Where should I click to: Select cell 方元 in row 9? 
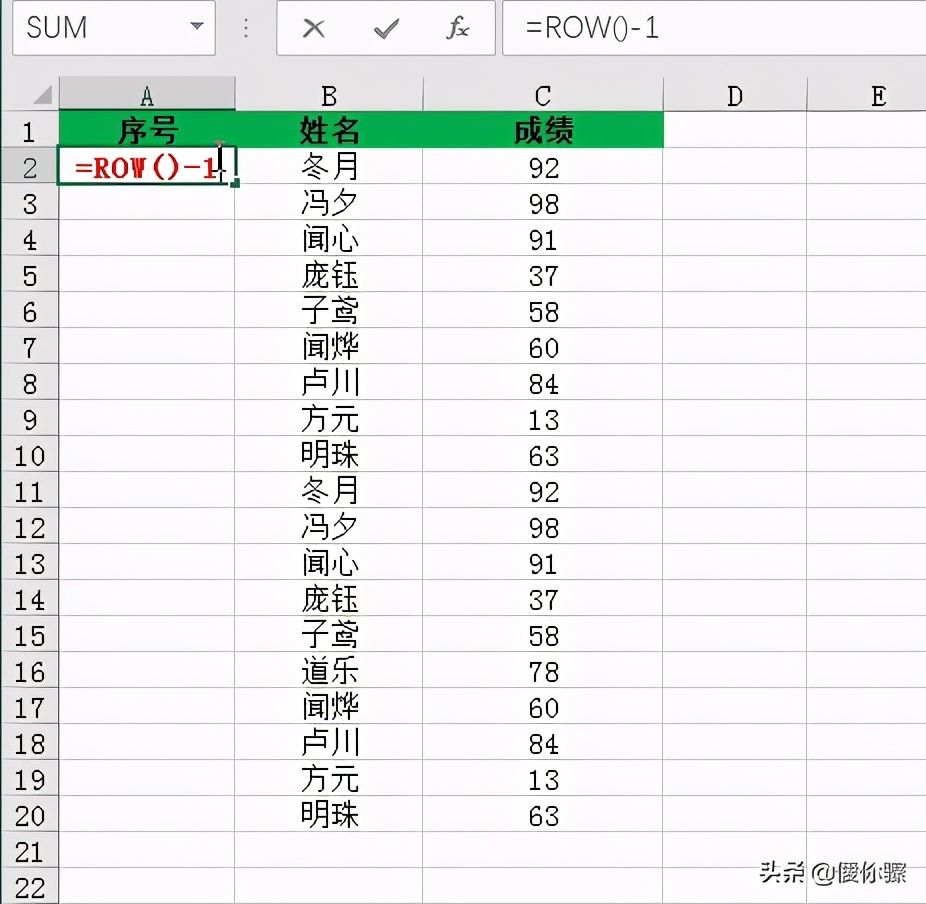(329, 419)
